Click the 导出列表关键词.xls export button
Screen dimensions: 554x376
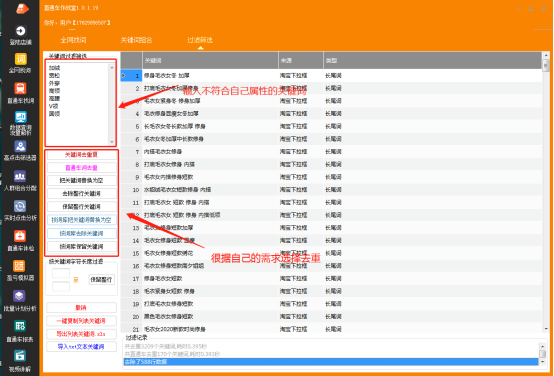point(81,334)
